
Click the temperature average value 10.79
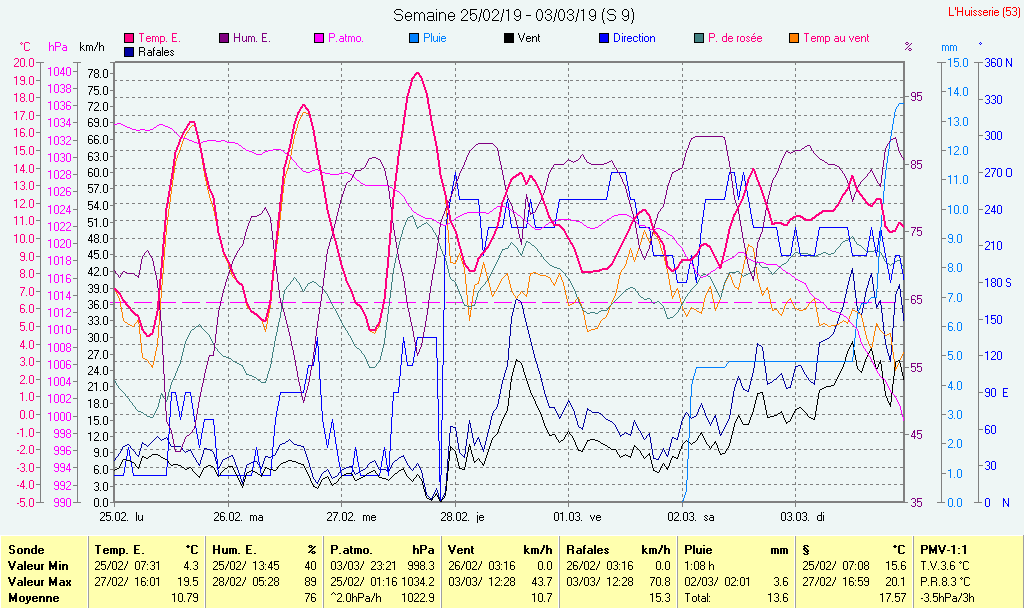(x=185, y=598)
